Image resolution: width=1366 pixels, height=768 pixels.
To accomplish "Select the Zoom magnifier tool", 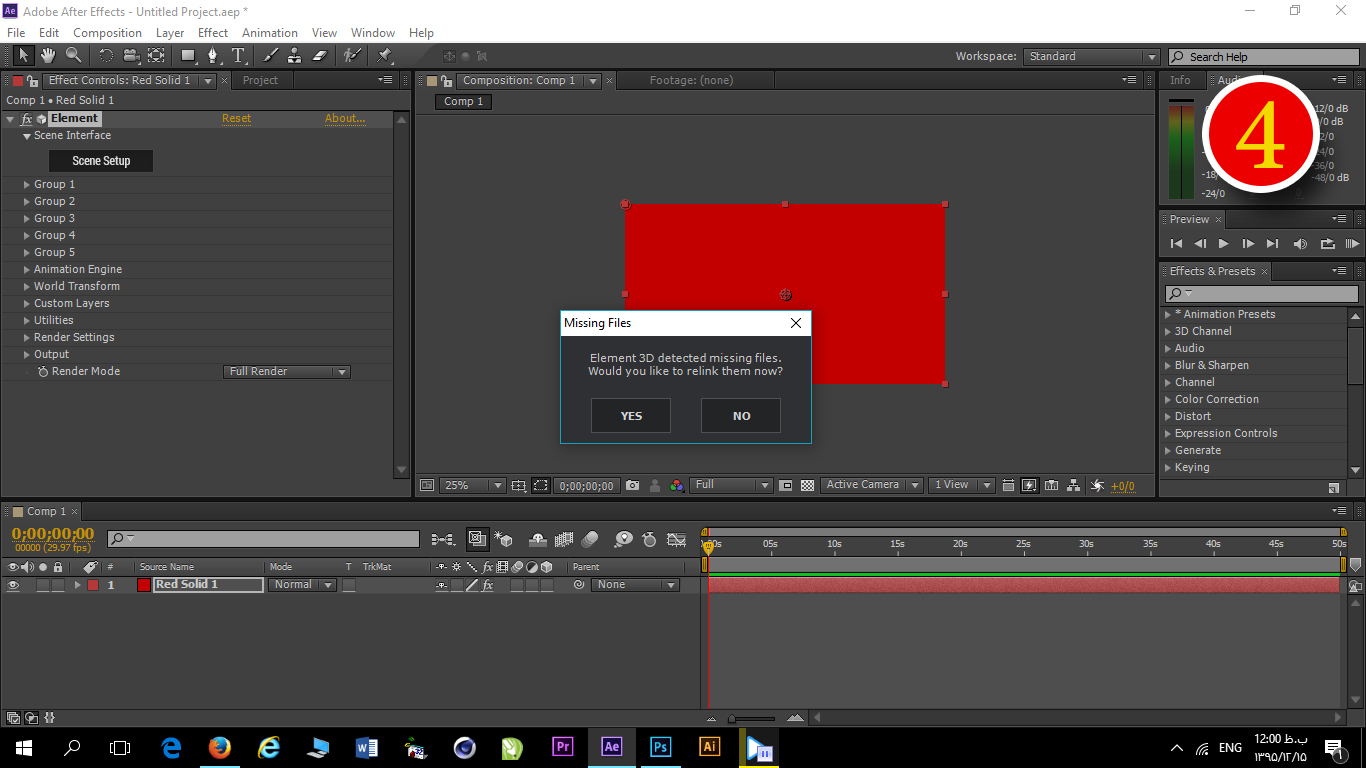I will click(74, 56).
